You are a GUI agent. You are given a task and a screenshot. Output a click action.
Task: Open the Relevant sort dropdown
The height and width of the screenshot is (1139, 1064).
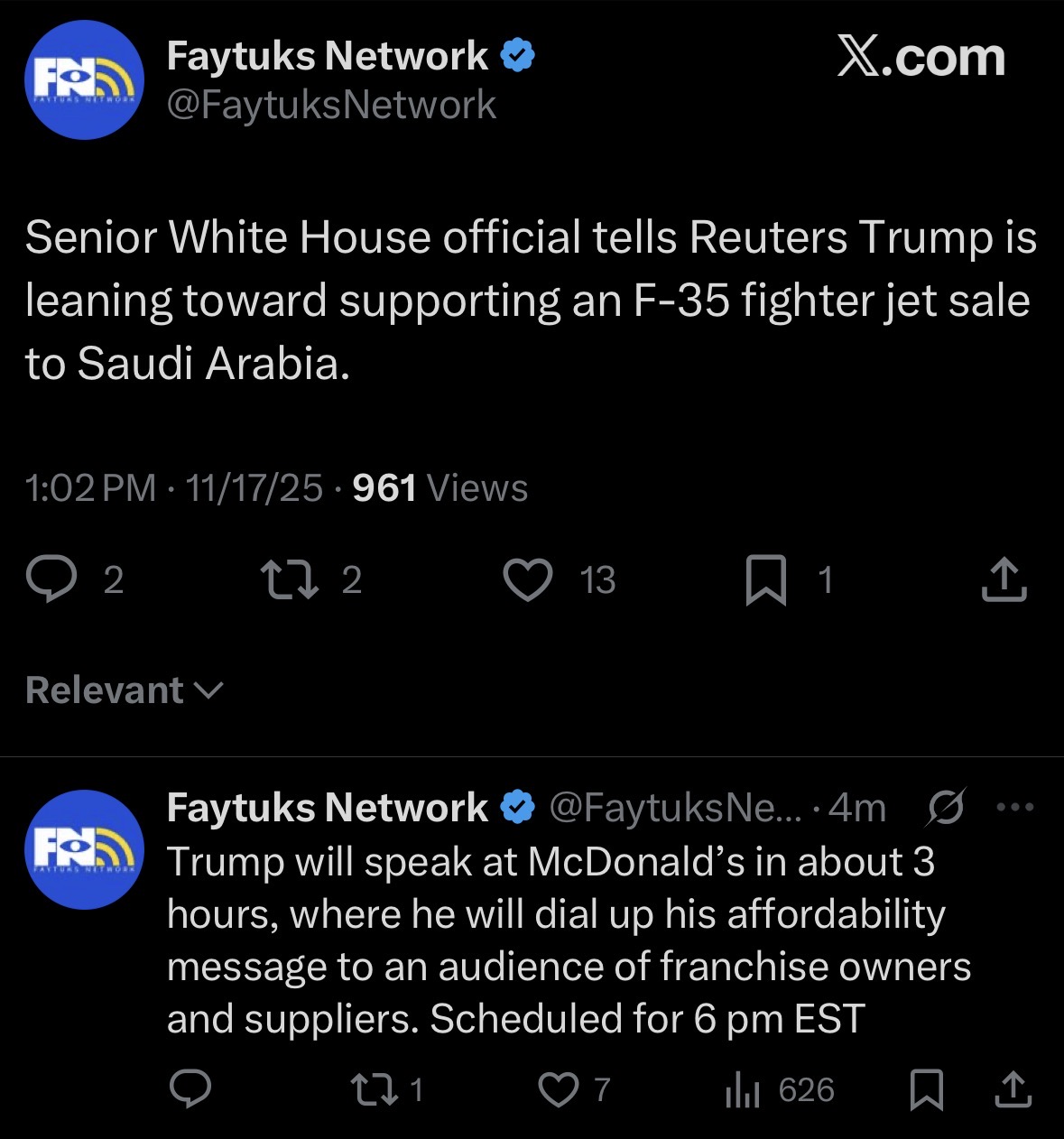[125, 690]
